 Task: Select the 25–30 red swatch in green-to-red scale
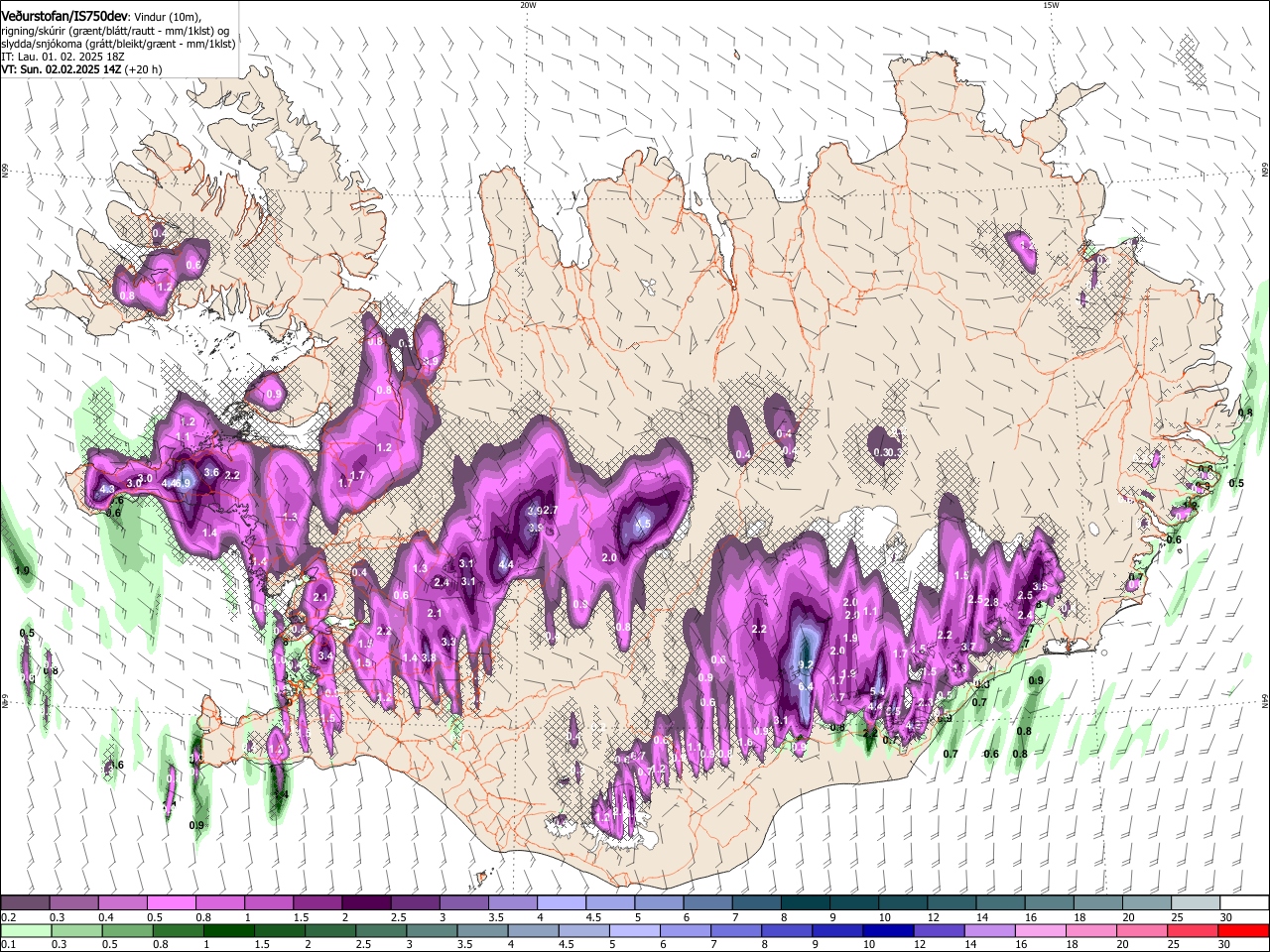[1195, 931]
